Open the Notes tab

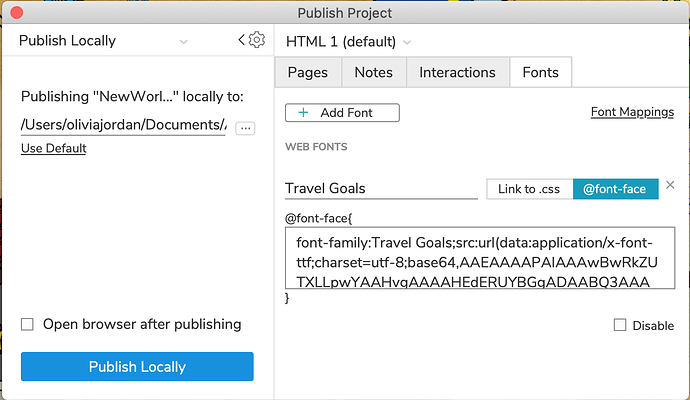click(373, 73)
